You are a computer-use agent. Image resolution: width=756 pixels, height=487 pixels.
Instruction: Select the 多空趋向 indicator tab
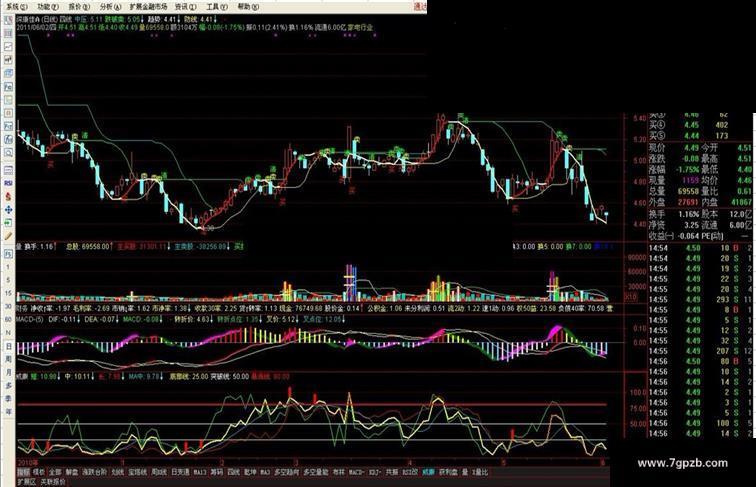pos(287,472)
